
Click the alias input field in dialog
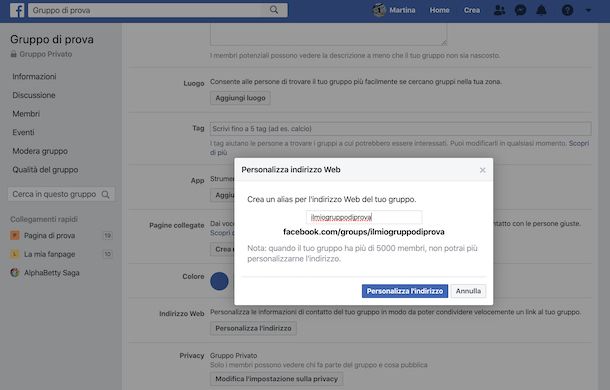pyautogui.click(x=364, y=217)
